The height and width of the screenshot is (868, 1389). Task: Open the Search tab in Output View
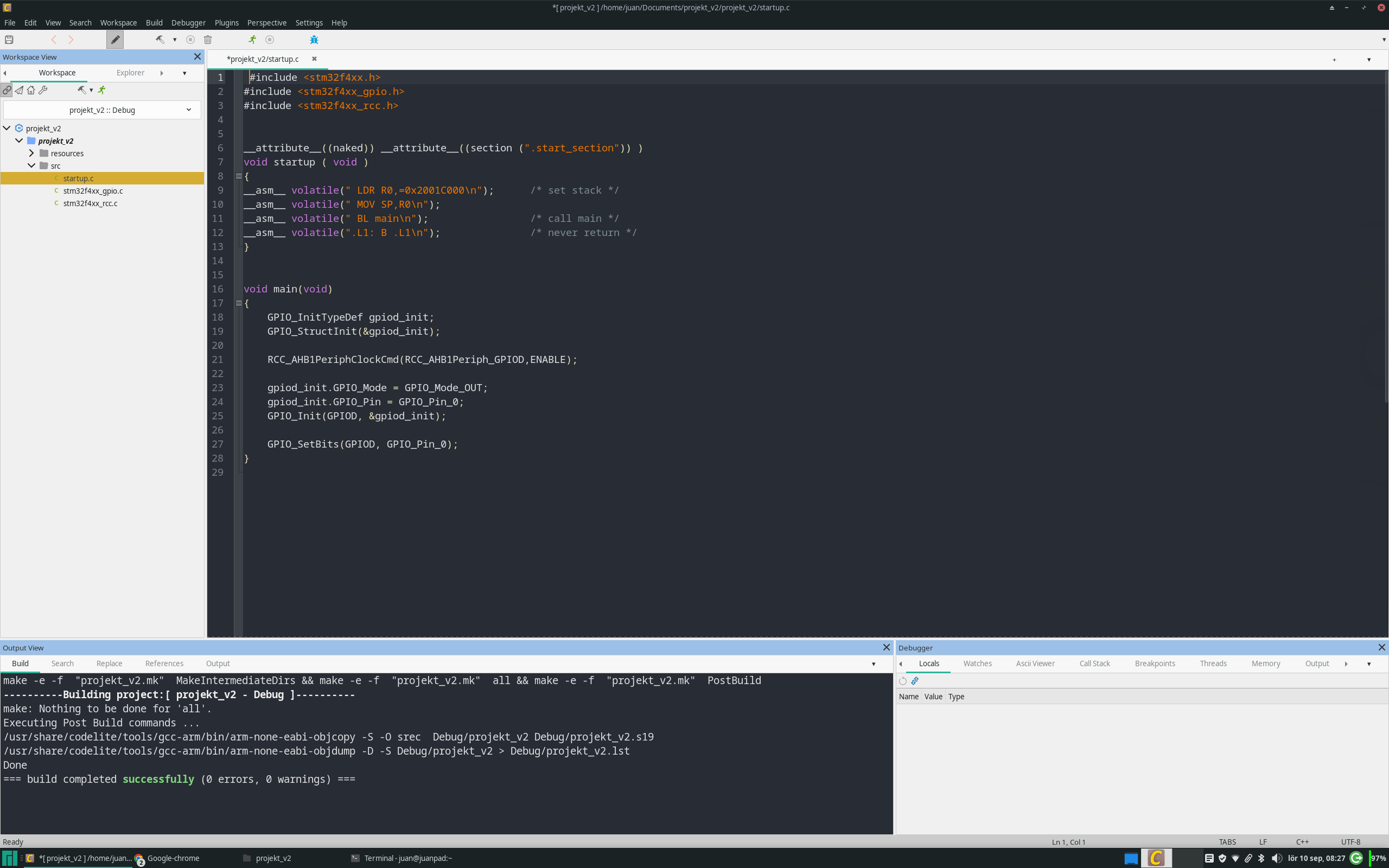click(x=62, y=663)
